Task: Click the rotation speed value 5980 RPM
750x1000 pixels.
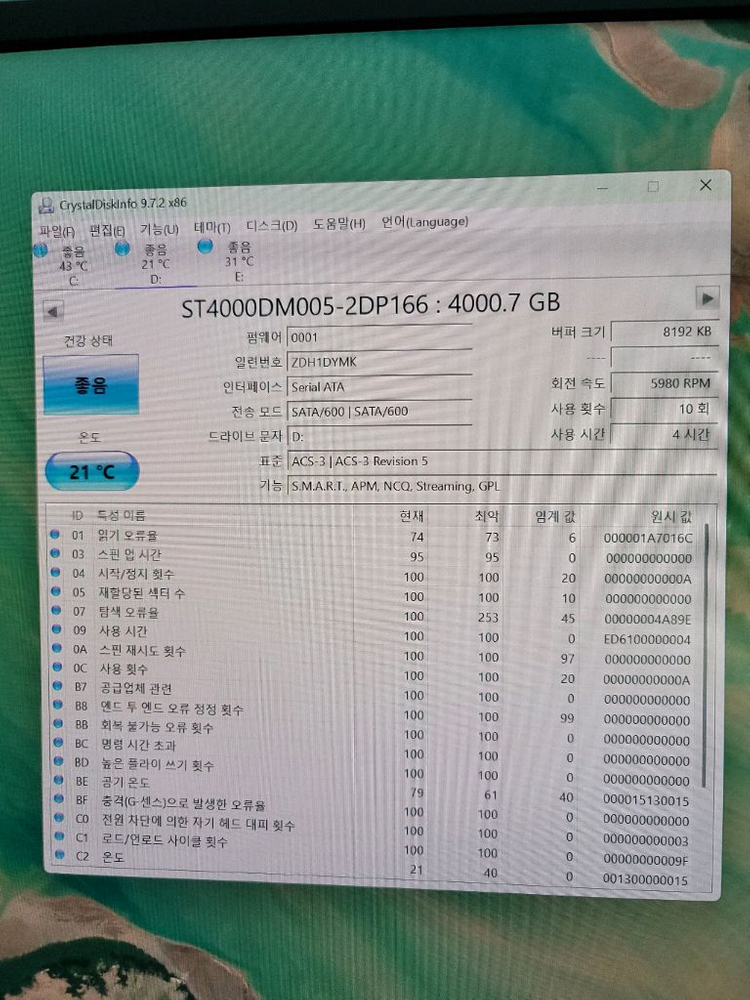Action: coord(665,383)
